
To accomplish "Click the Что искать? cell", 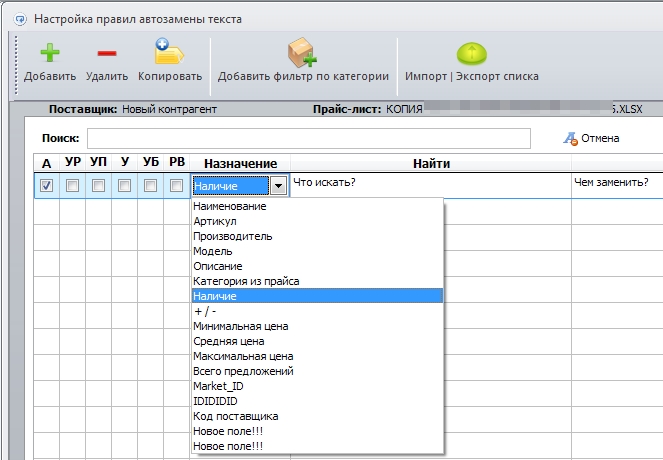I will (x=430, y=185).
